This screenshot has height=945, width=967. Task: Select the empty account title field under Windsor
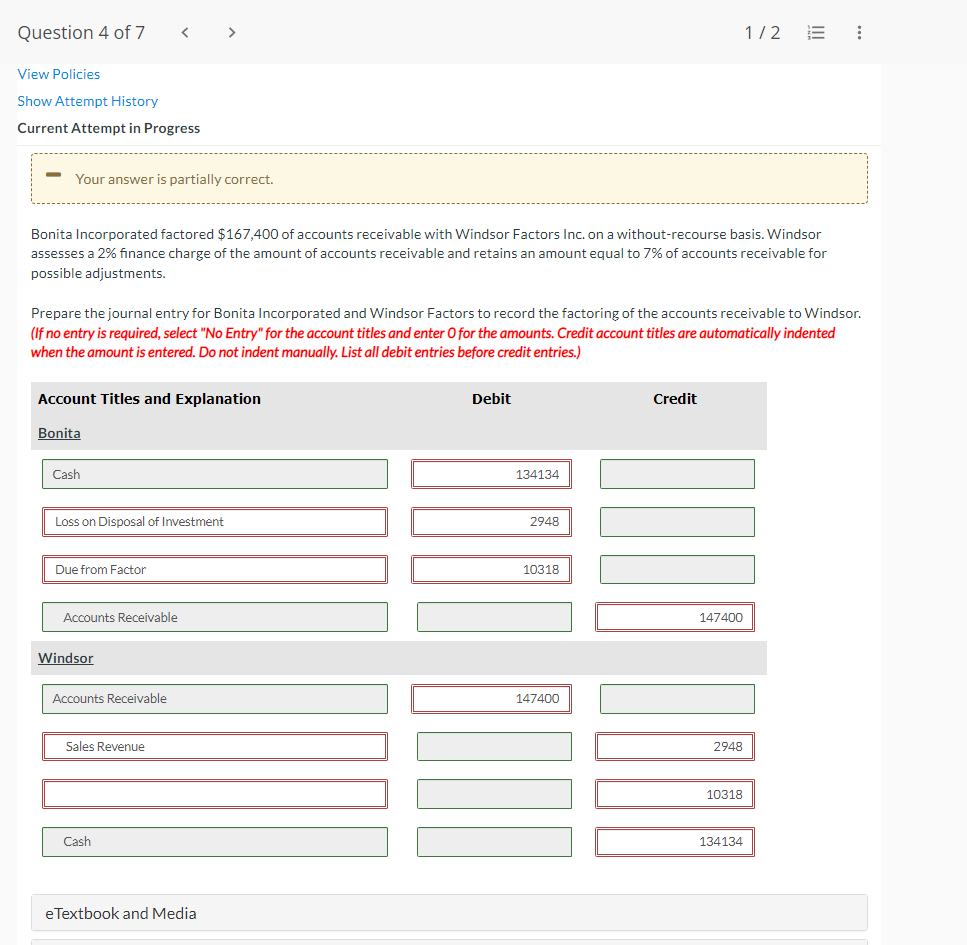pyautogui.click(x=215, y=794)
